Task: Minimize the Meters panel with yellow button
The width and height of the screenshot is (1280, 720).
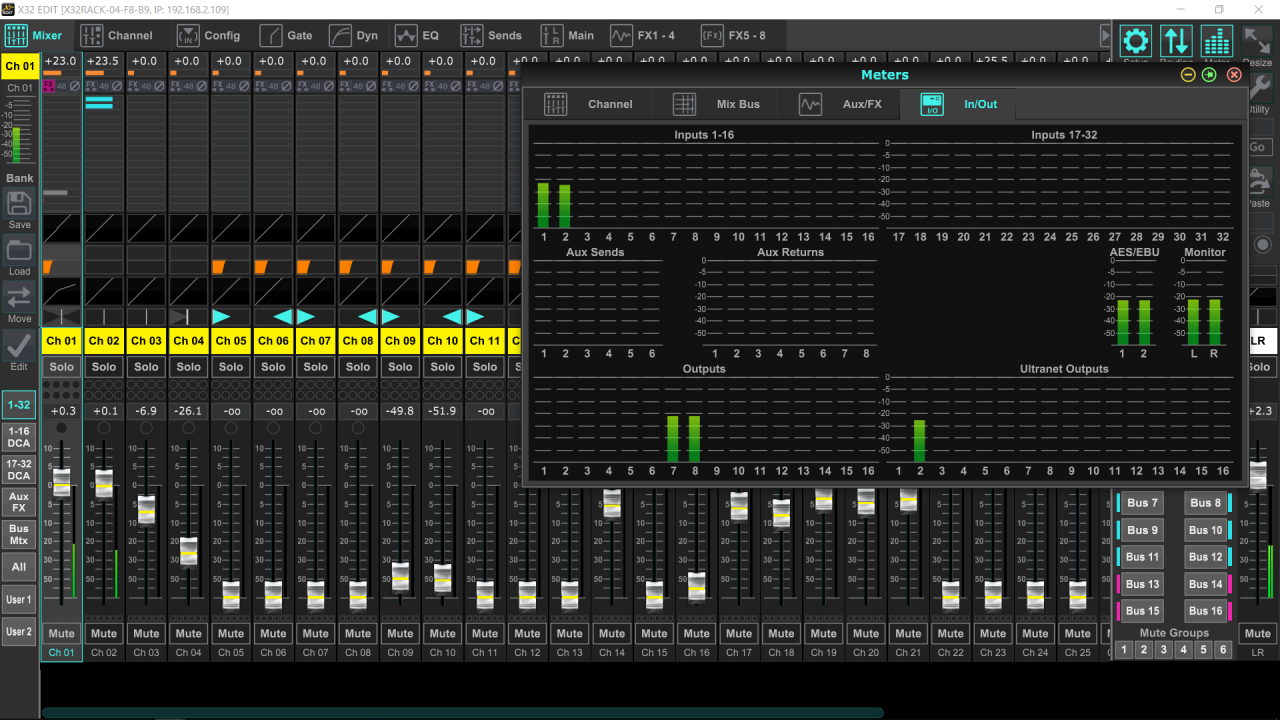Action: [1188, 75]
